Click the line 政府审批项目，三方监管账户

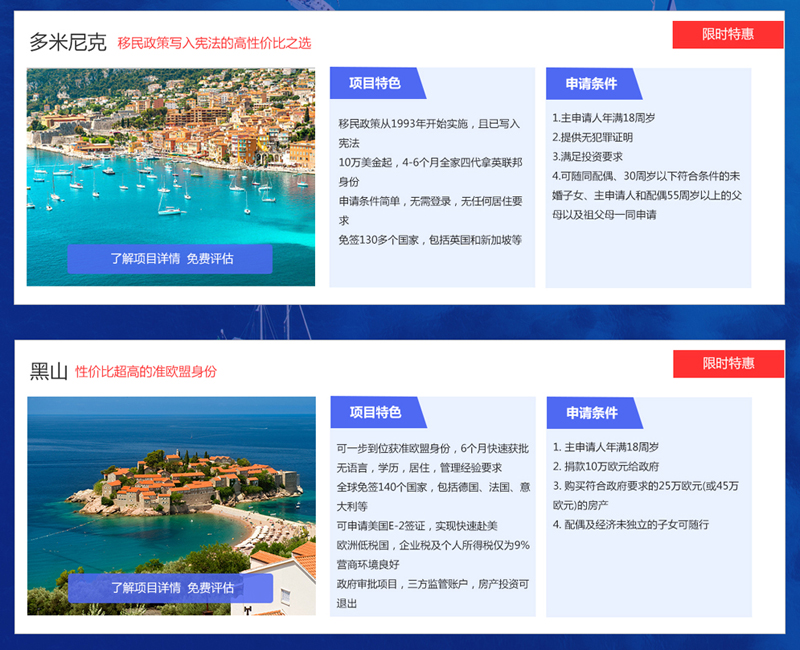[402, 584]
